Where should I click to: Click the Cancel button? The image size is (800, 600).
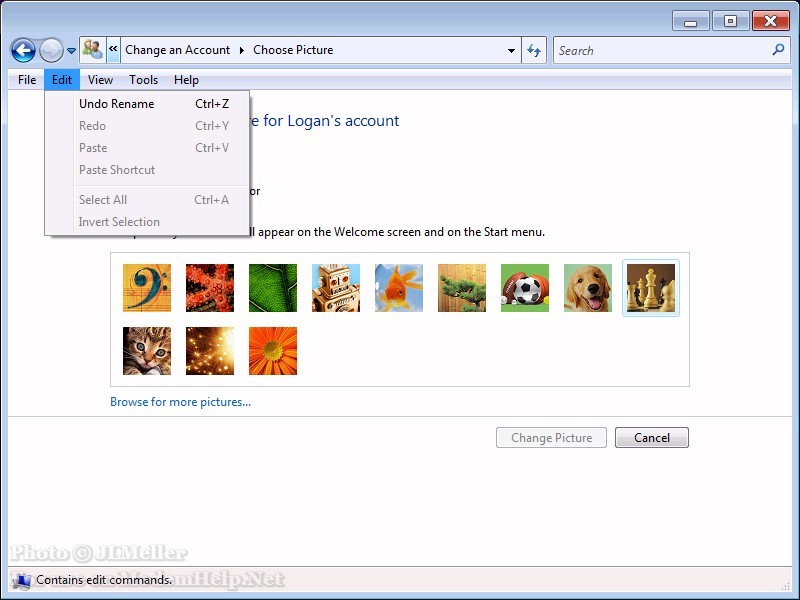point(652,438)
